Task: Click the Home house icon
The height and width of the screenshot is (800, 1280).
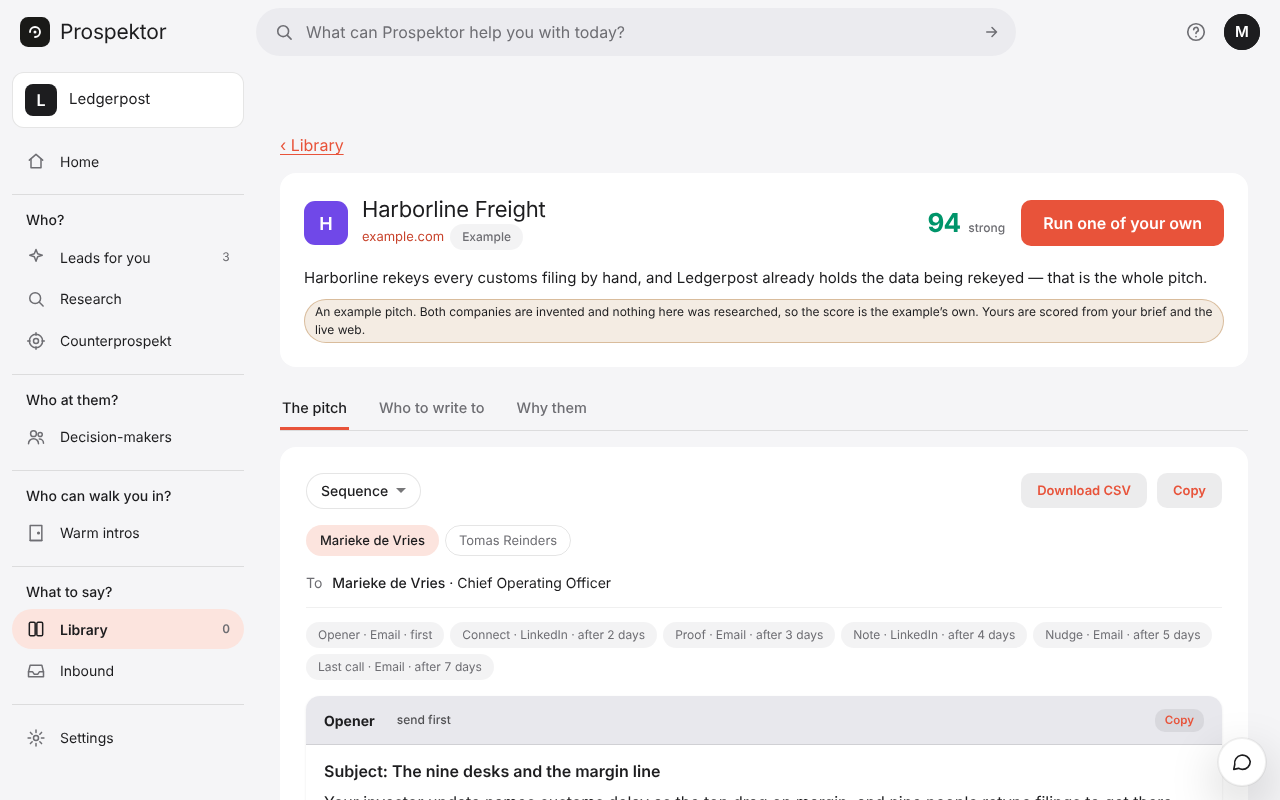Action: coord(36,162)
